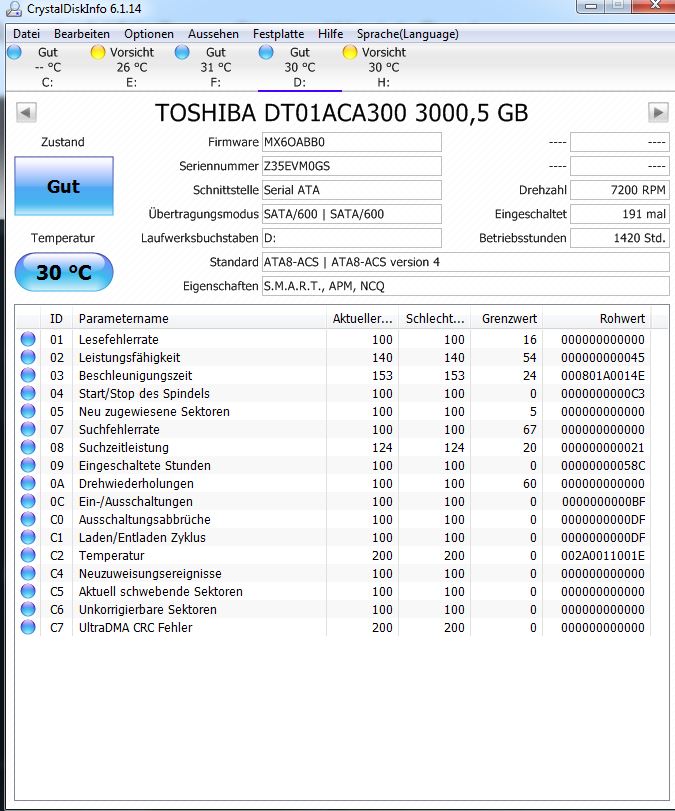Select raw value 0000000000C3
The width and height of the screenshot is (675, 811).
[x=603, y=393]
